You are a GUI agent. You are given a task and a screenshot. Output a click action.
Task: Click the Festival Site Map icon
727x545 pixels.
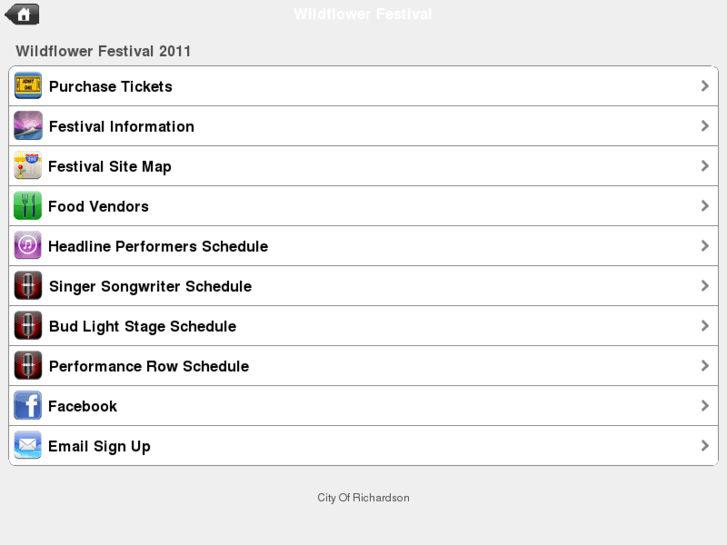pyautogui.click(x=28, y=166)
